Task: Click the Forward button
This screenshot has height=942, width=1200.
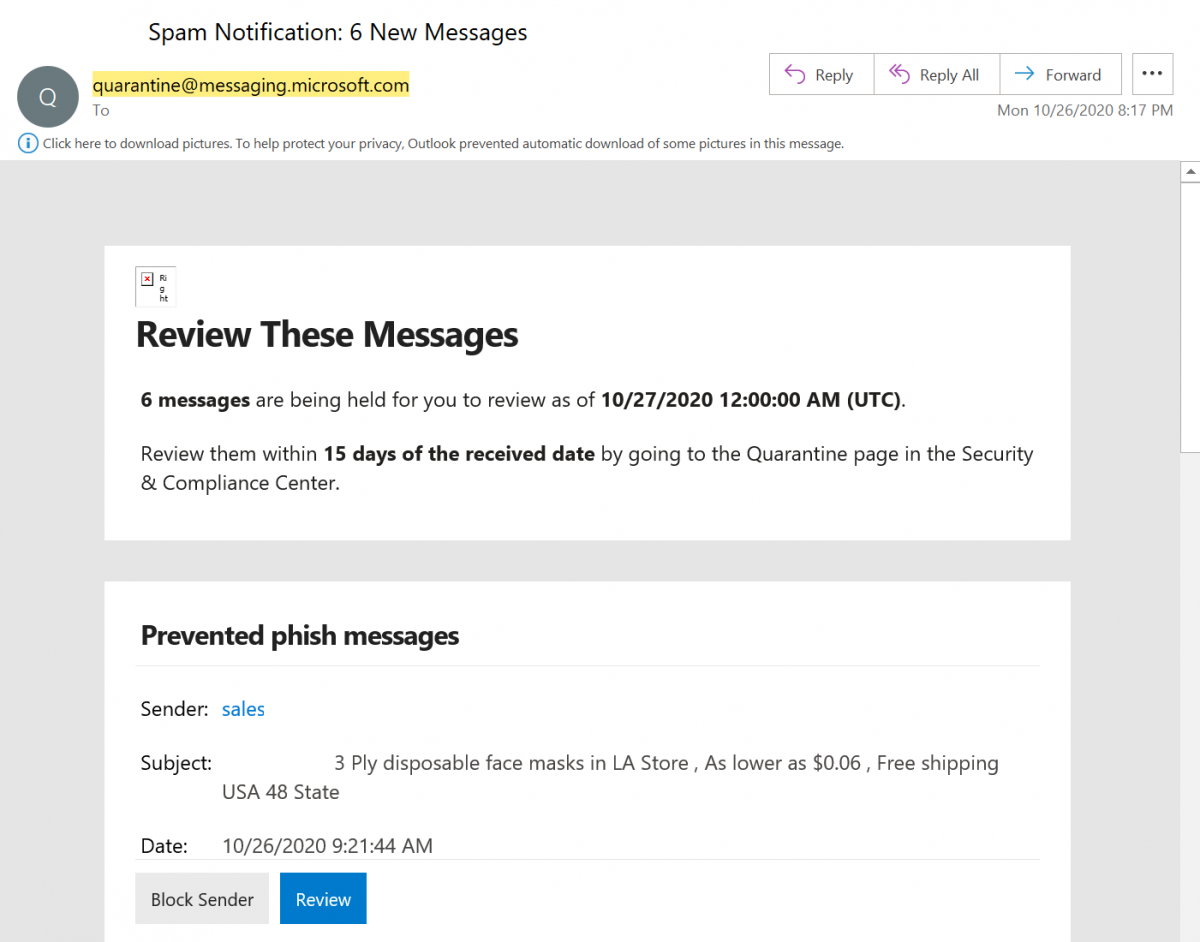Action: click(1061, 73)
